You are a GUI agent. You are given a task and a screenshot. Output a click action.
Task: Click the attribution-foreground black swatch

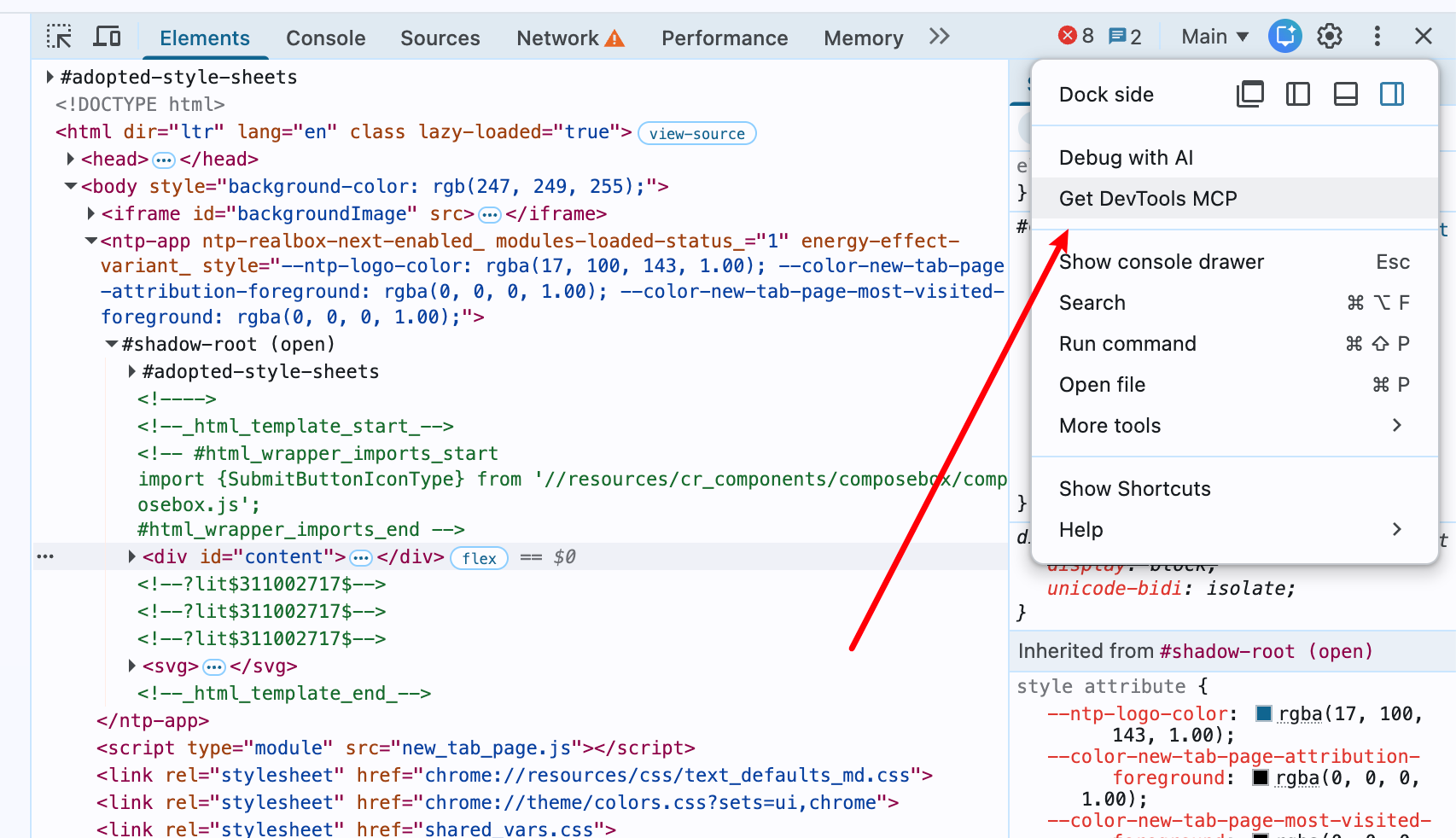pos(1261,777)
